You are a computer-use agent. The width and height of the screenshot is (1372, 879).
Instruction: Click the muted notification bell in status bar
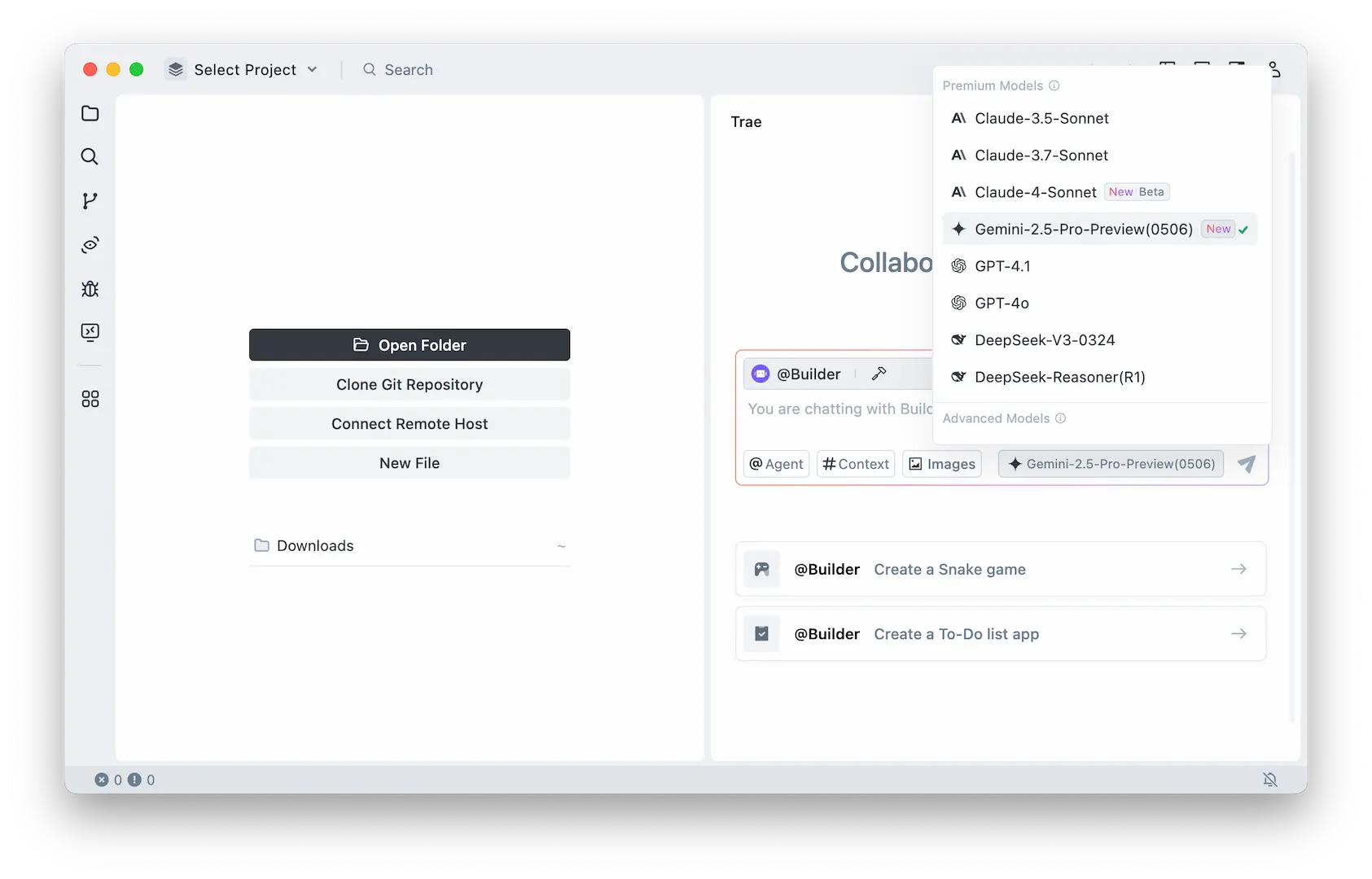[1270, 780]
